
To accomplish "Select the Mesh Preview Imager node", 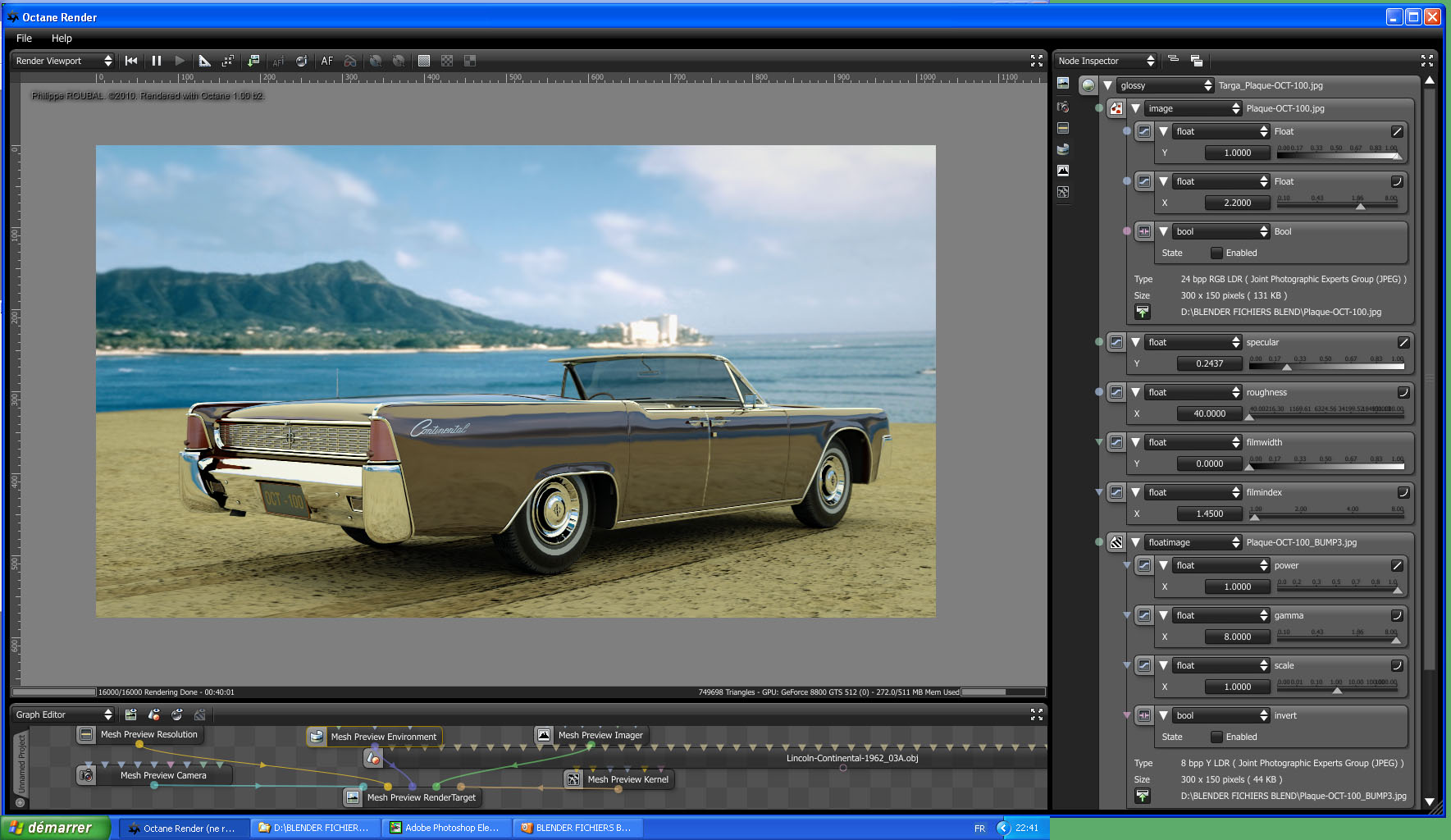I will (x=591, y=735).
